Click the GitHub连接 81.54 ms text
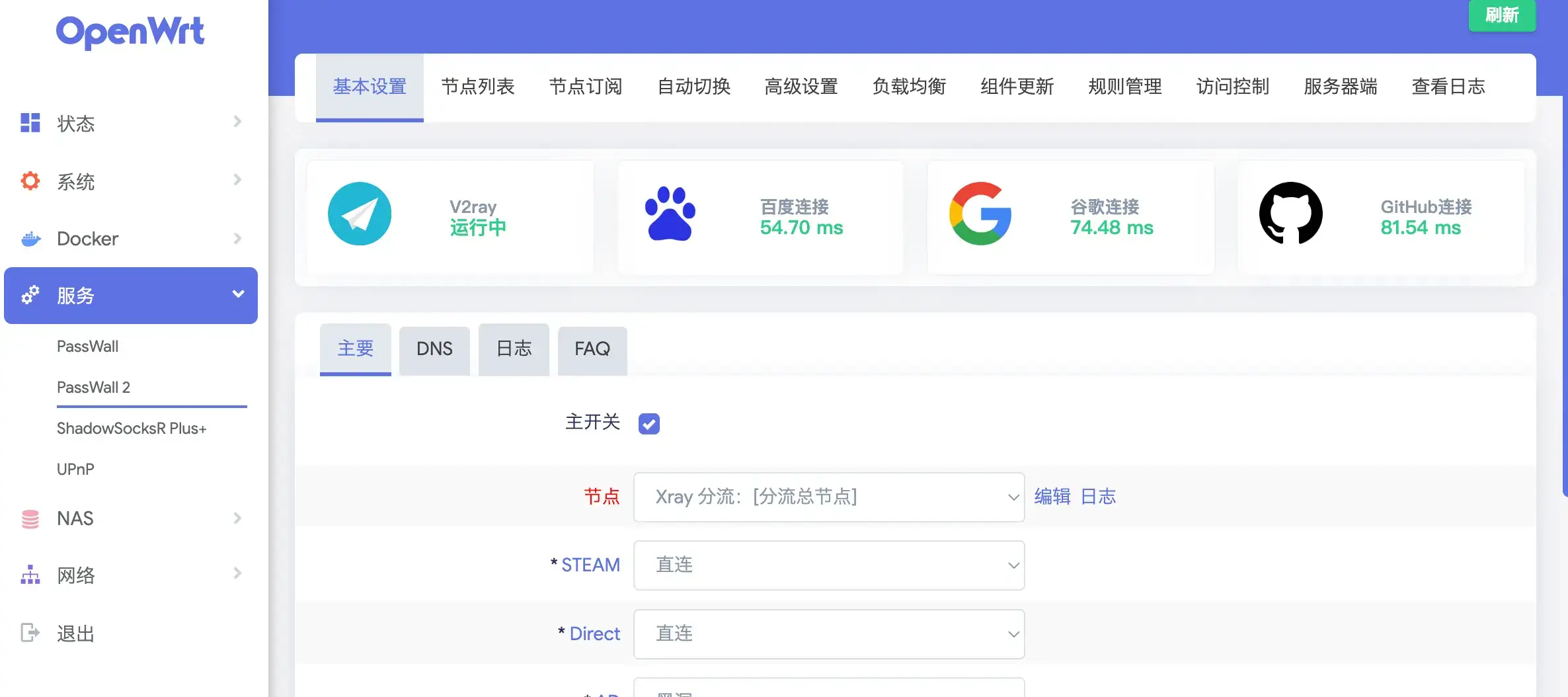The height and width of the screenshot is (697, 1568). [x=1426, y=218]
